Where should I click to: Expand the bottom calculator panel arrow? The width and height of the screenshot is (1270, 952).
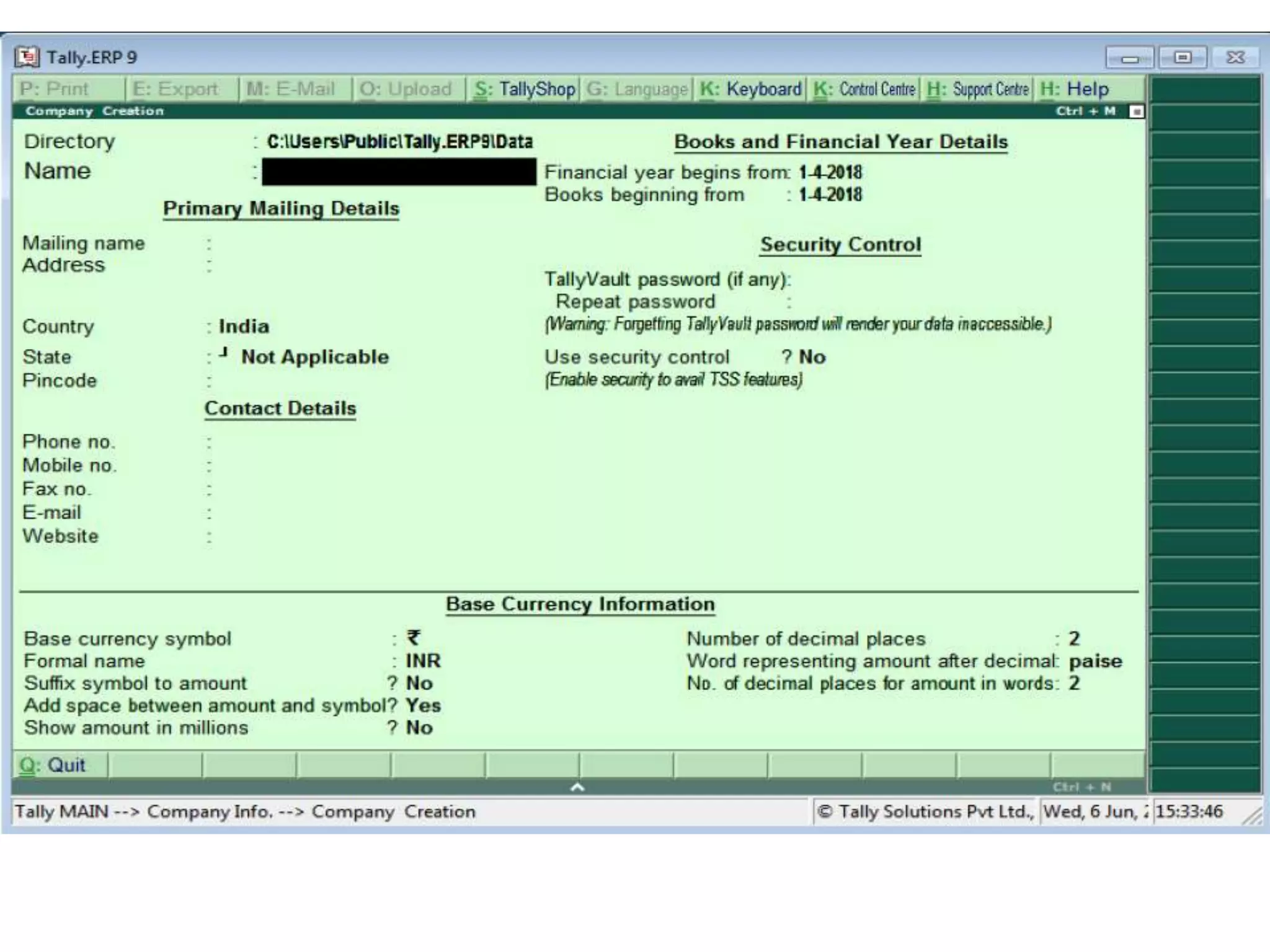pyautogui.click(x=577, y=787)
